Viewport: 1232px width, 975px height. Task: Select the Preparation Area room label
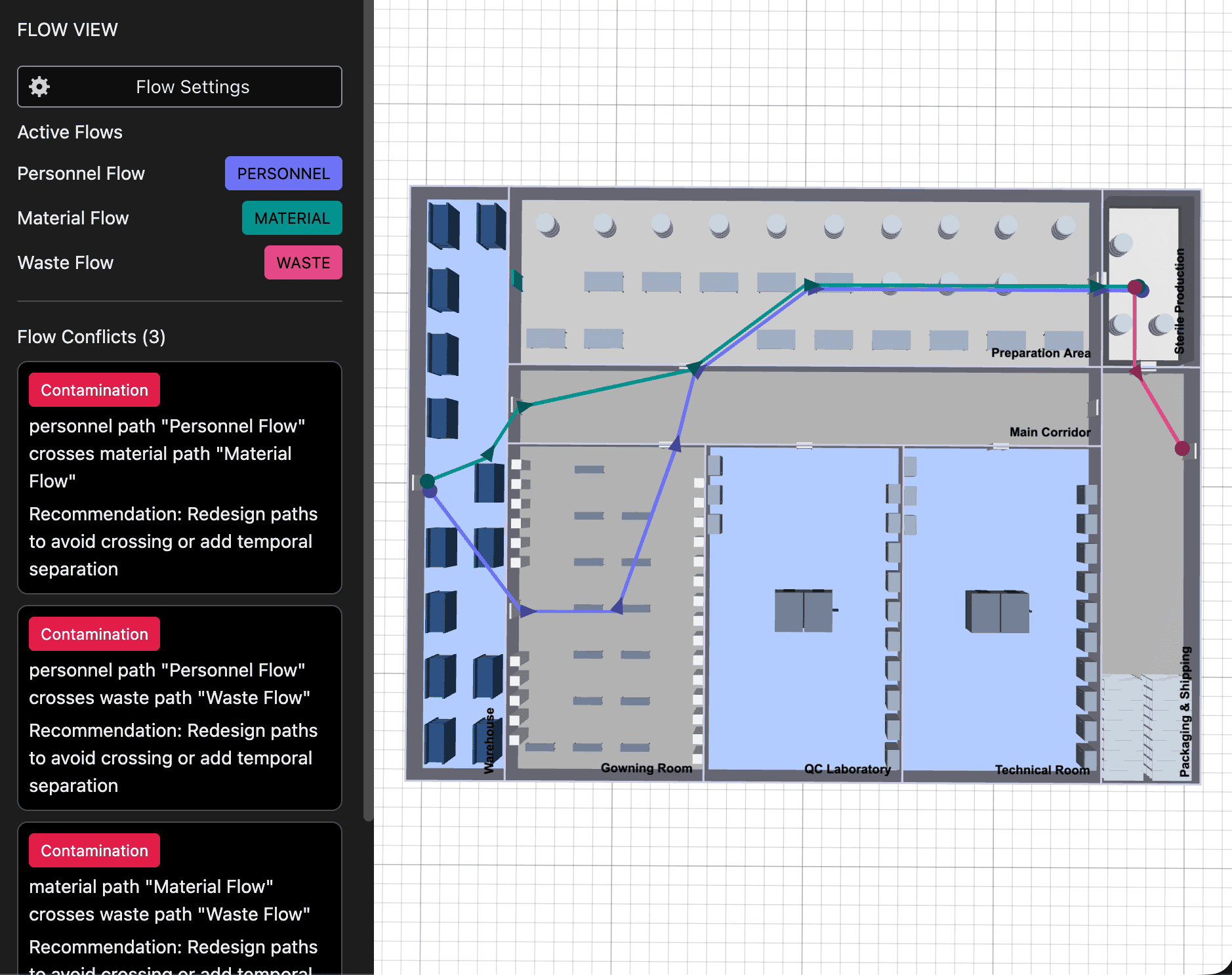(x=1040, y=353)
